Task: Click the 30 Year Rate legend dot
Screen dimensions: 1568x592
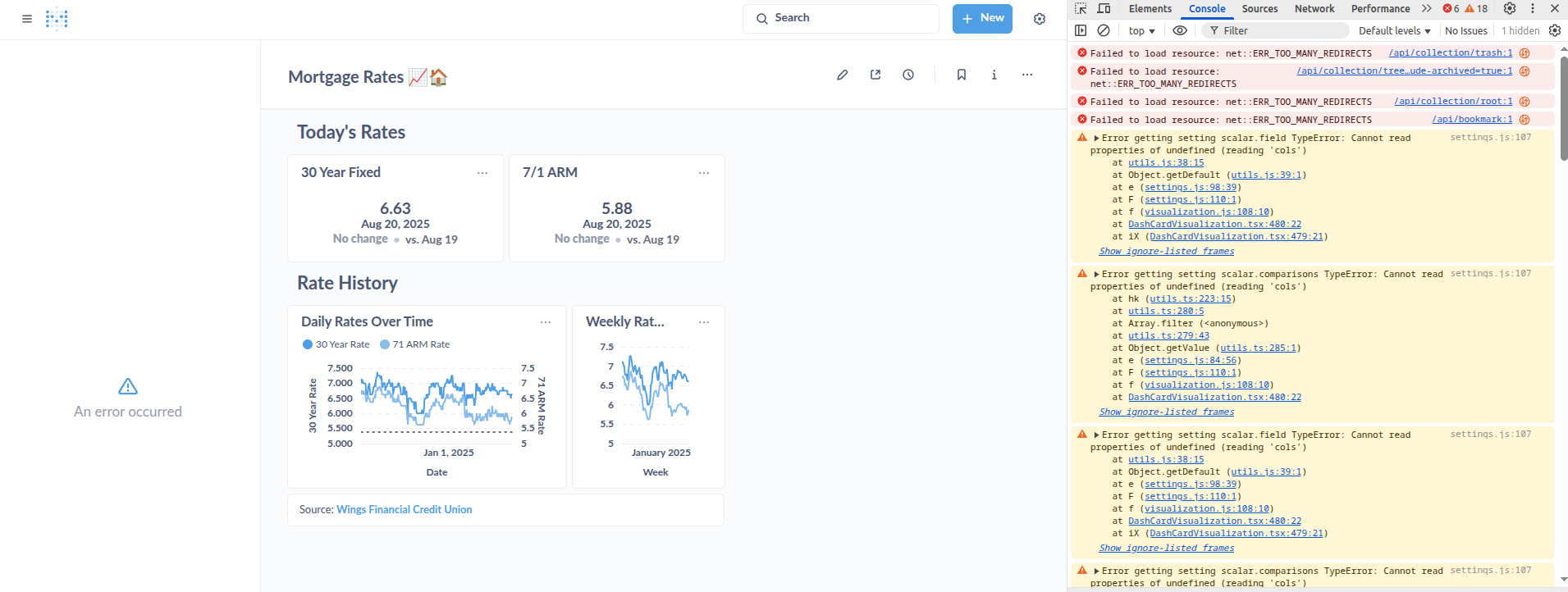Action: click(308, 344)
